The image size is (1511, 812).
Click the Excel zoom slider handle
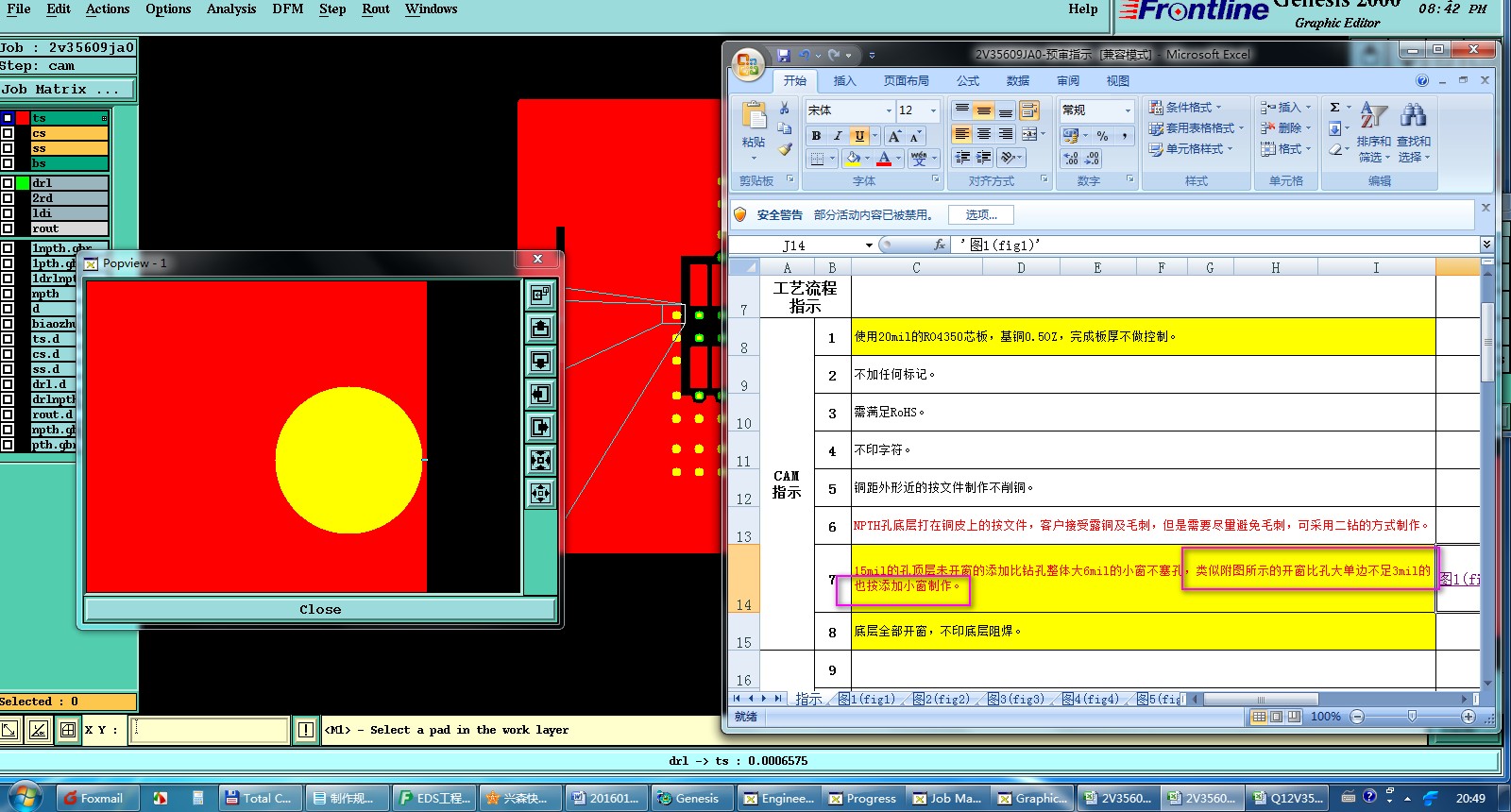coord(1412,717)
